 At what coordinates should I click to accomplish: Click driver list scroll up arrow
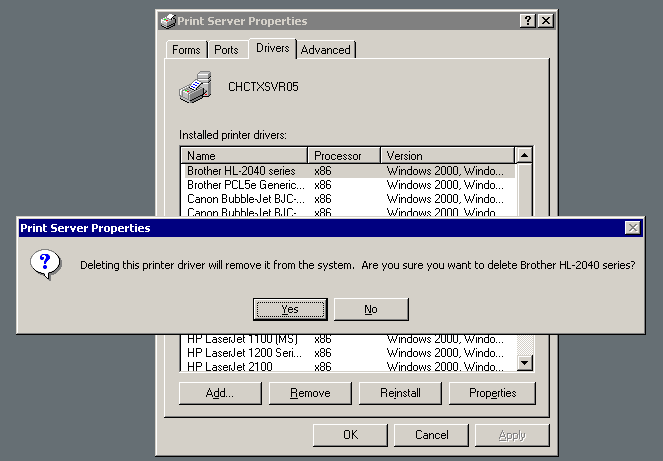[524, 155]
